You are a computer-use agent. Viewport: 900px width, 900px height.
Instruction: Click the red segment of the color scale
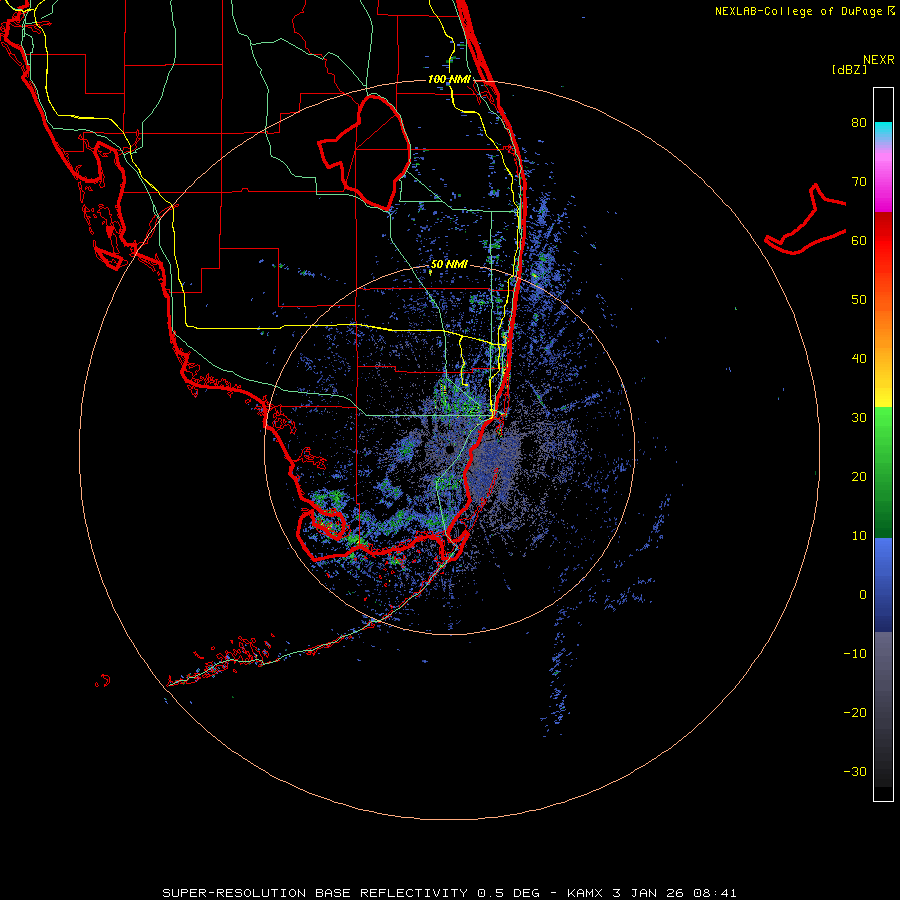pyautogui.click(x=883, y=242)
